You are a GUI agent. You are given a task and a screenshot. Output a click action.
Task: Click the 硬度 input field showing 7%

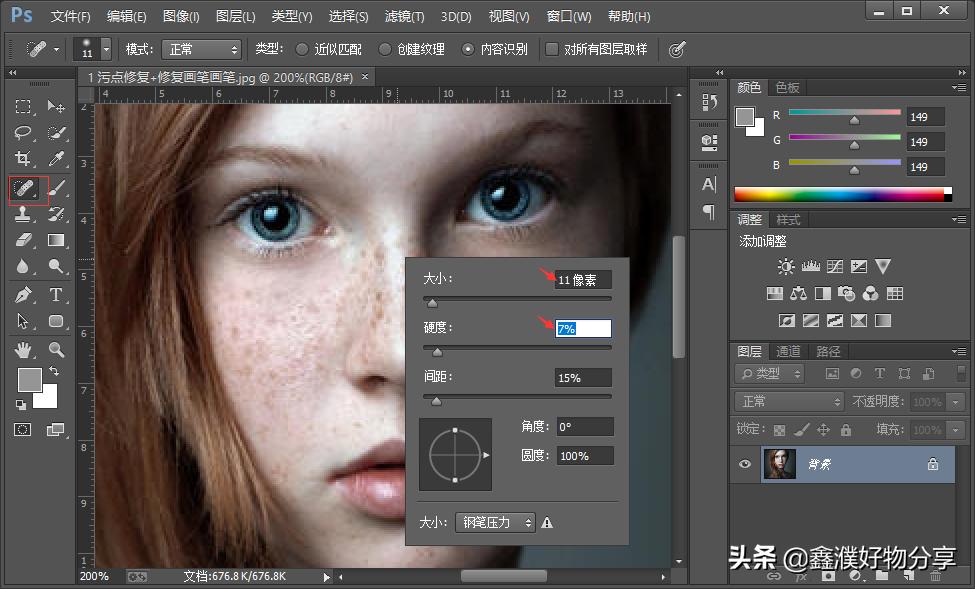(583, 328)
